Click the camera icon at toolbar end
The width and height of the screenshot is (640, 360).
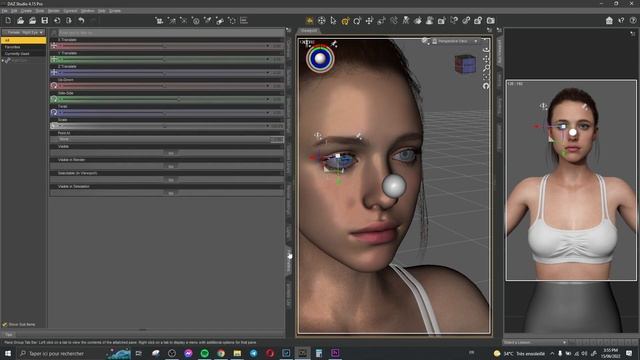[x=491, y=20]
